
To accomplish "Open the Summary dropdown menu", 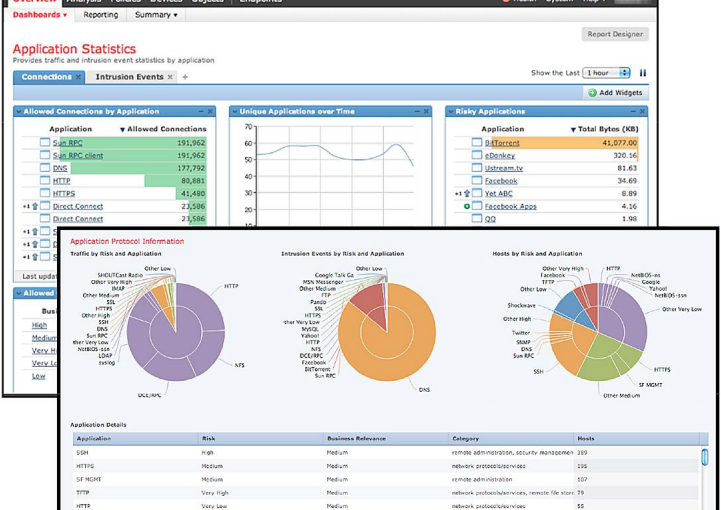I will click(157, 15).
